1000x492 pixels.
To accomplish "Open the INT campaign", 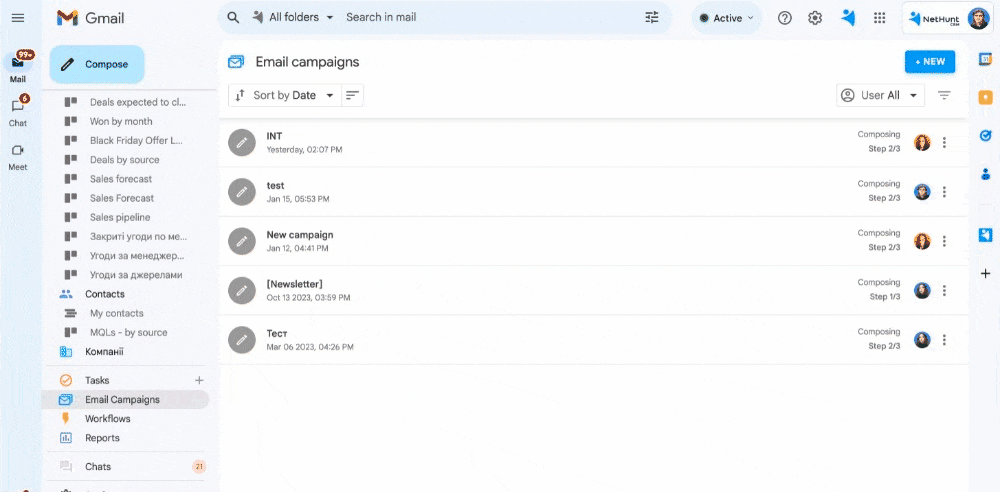I will 593,143.
